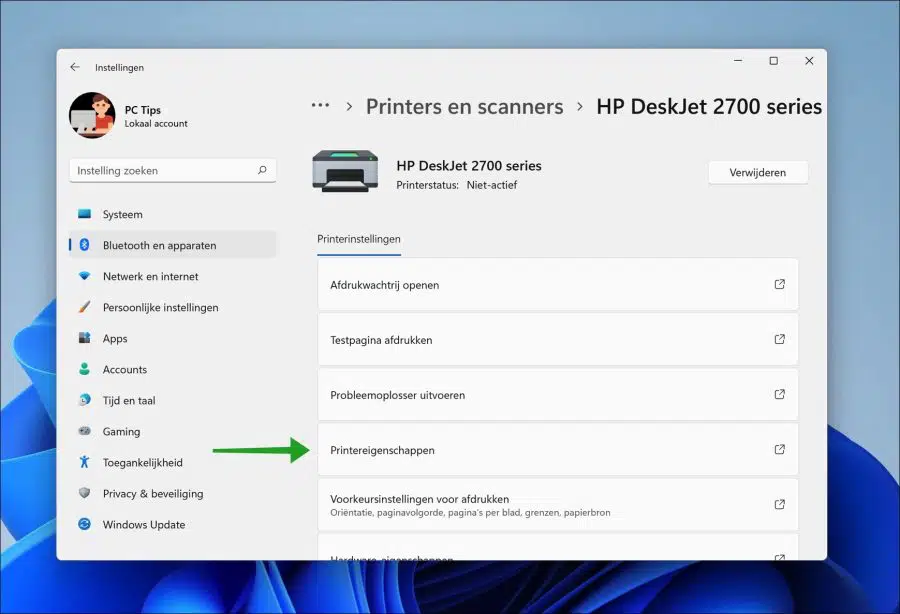The width and height of the screenshot is (900, 614).
Task: Close the Instellingen window
Action: coord(809,60)
